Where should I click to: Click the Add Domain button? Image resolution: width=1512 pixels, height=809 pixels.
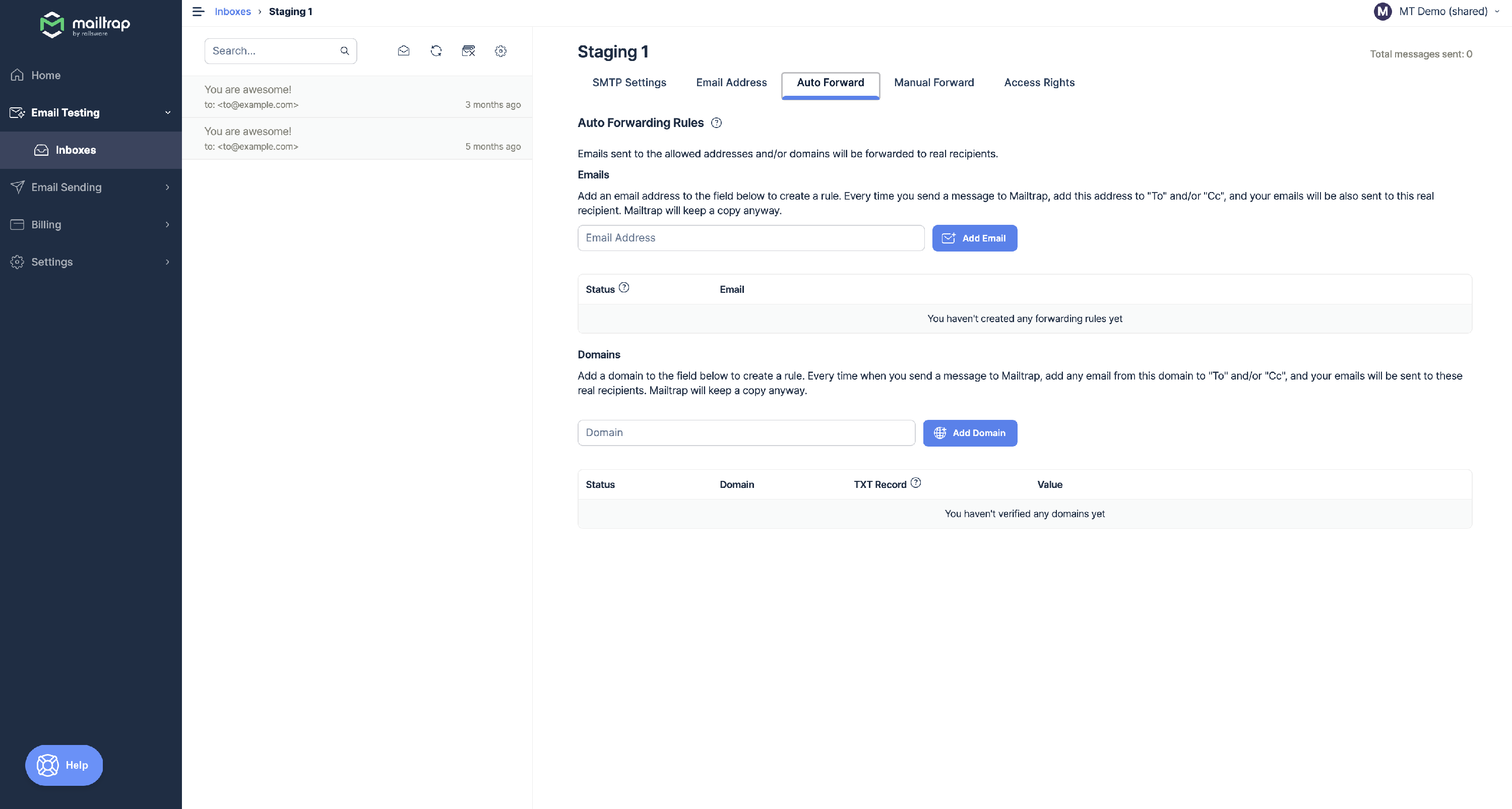969,432
